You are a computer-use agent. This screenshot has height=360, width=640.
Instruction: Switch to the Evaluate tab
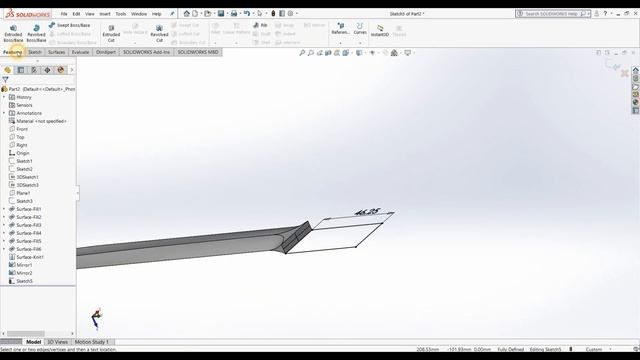80,52
